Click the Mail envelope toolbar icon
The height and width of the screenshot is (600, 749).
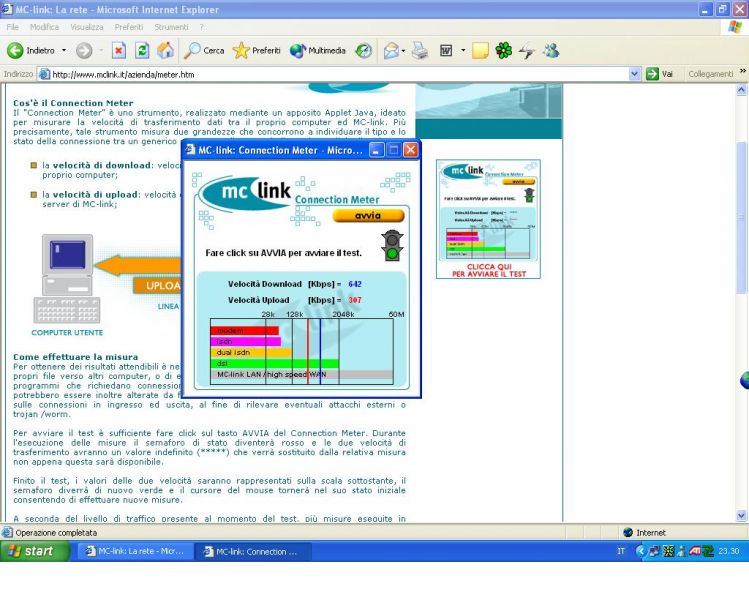[391, 50]
